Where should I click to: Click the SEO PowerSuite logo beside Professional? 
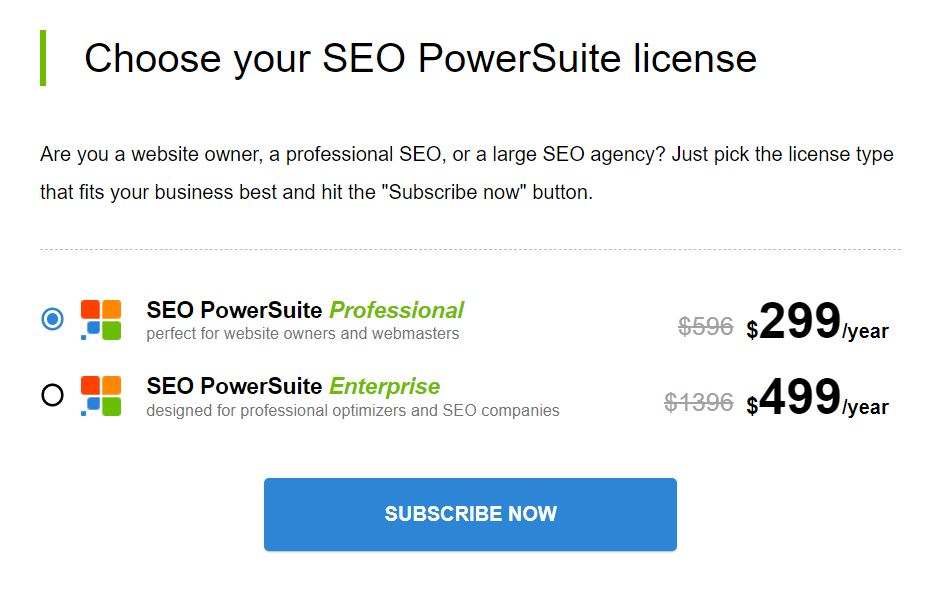coord(101,319)
